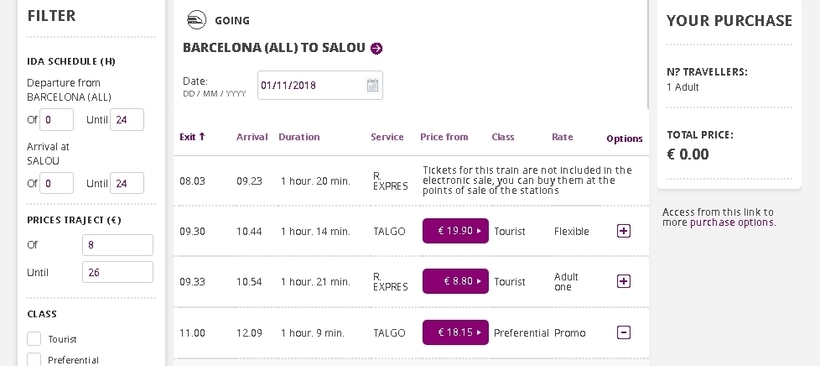This screenshot has width=820, height=366.
Task: Open the calendar date picker icon
Action: (372, 85)
